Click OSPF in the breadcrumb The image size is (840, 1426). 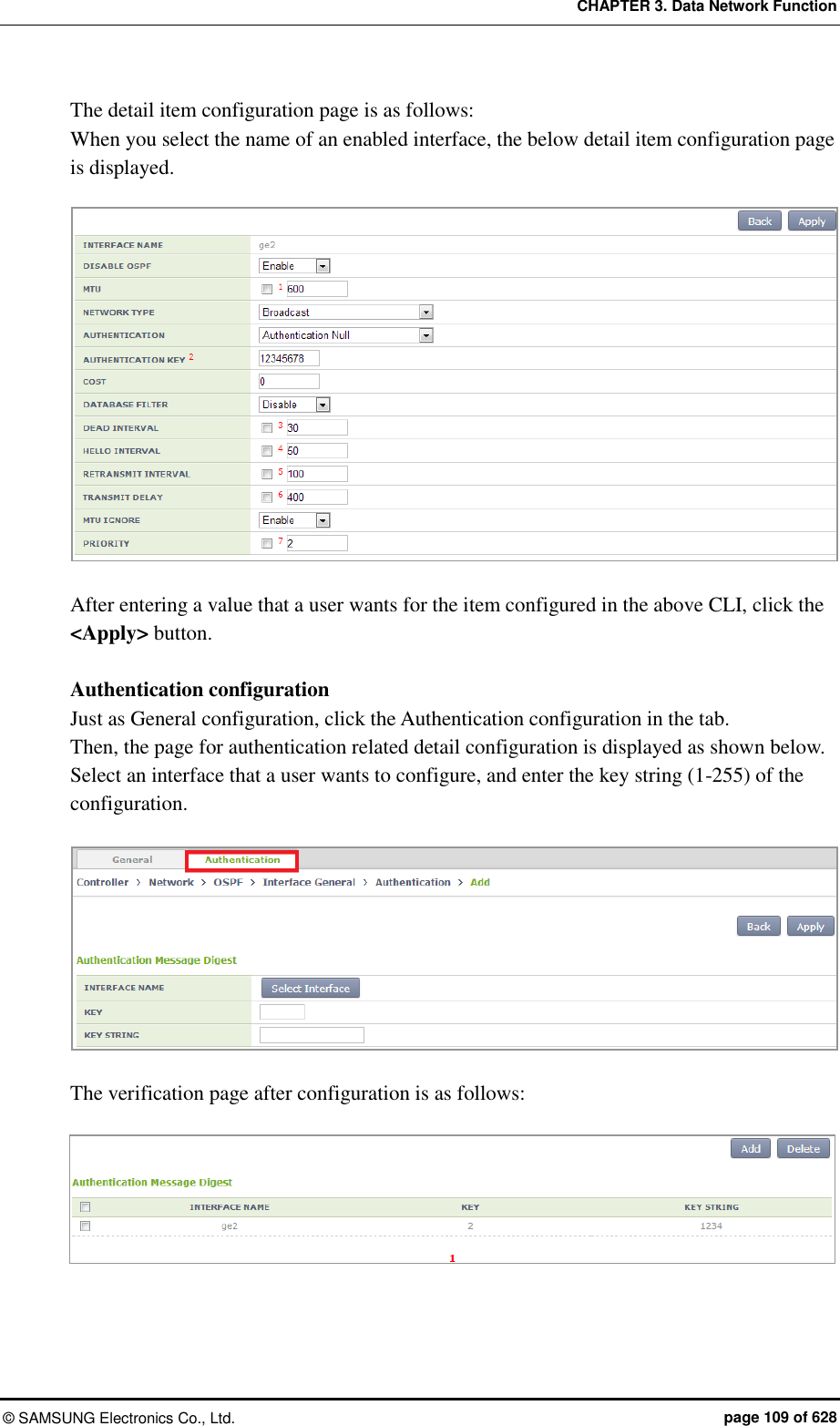(229, 882)
